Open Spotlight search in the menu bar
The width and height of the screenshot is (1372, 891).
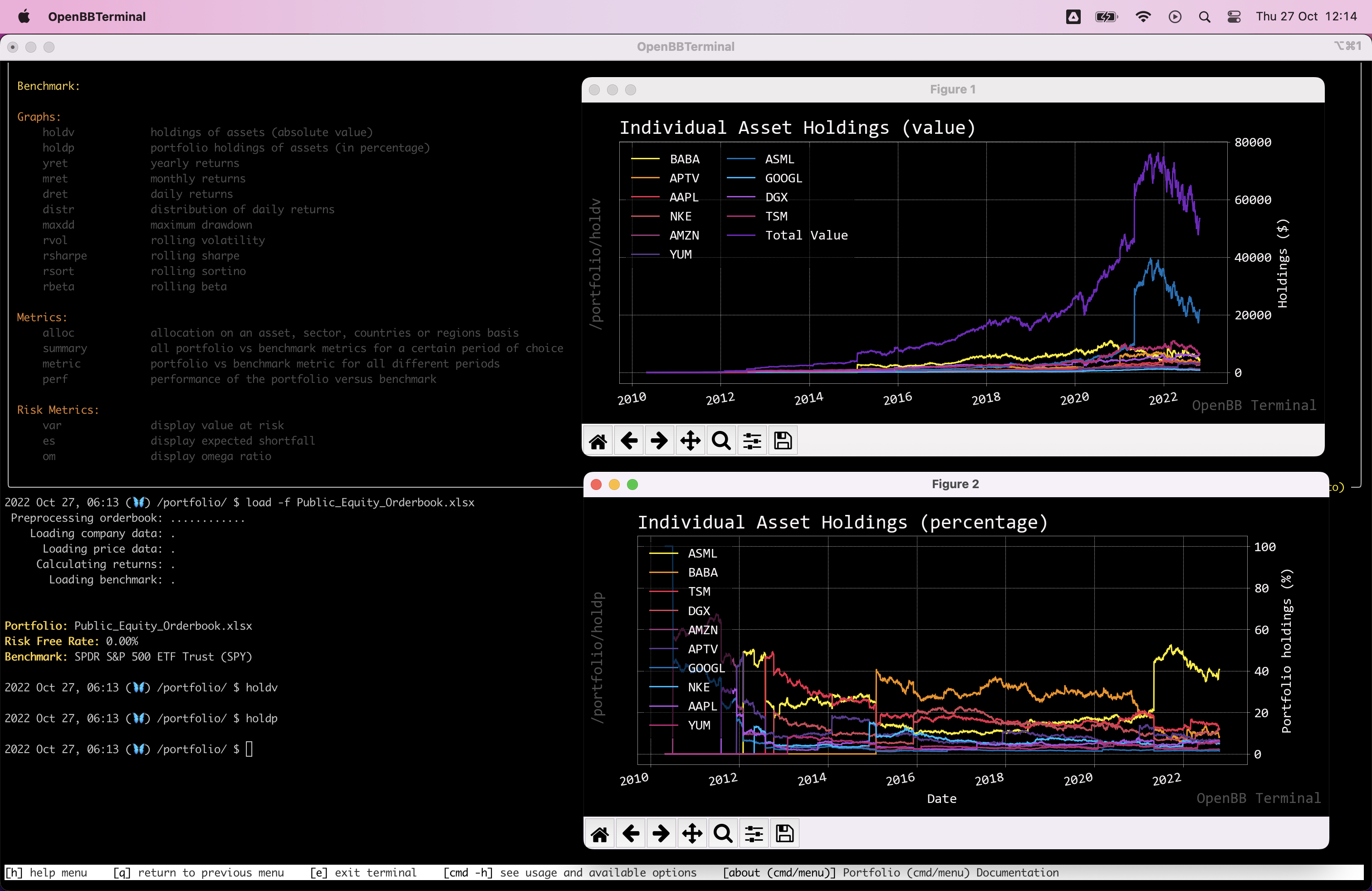pos(1205,17)
